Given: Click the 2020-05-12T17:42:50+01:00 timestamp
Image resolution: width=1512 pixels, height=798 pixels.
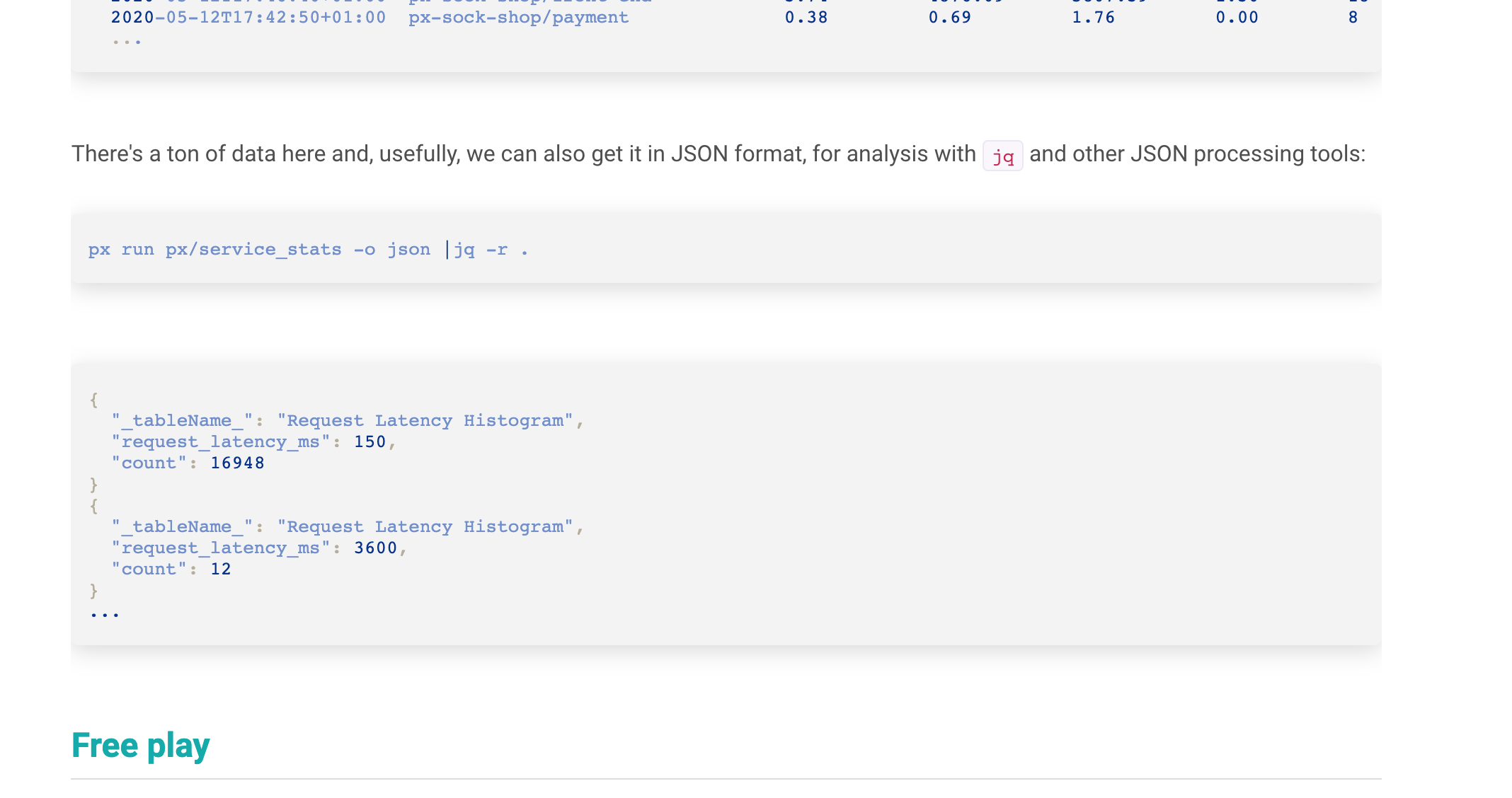Looking at the screenshot, I should (248, 18).
